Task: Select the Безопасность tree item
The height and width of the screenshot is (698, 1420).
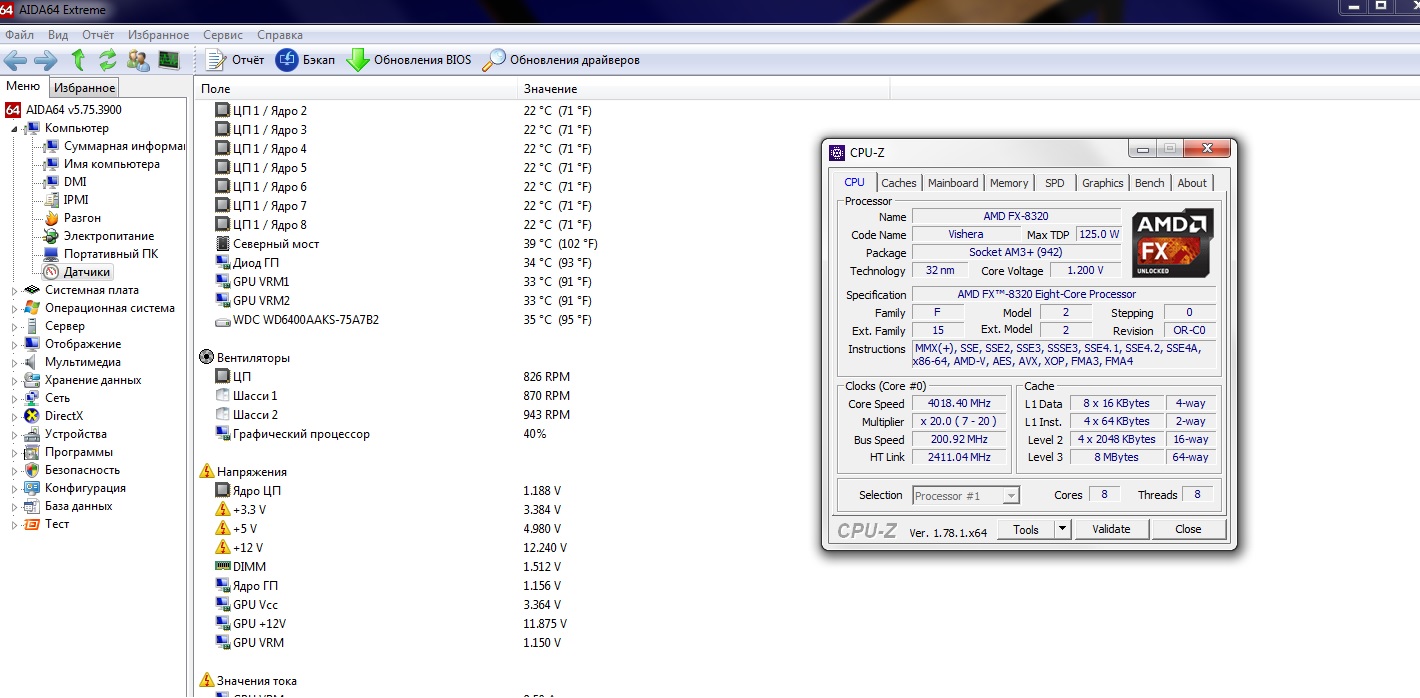Action: (82, 470)
